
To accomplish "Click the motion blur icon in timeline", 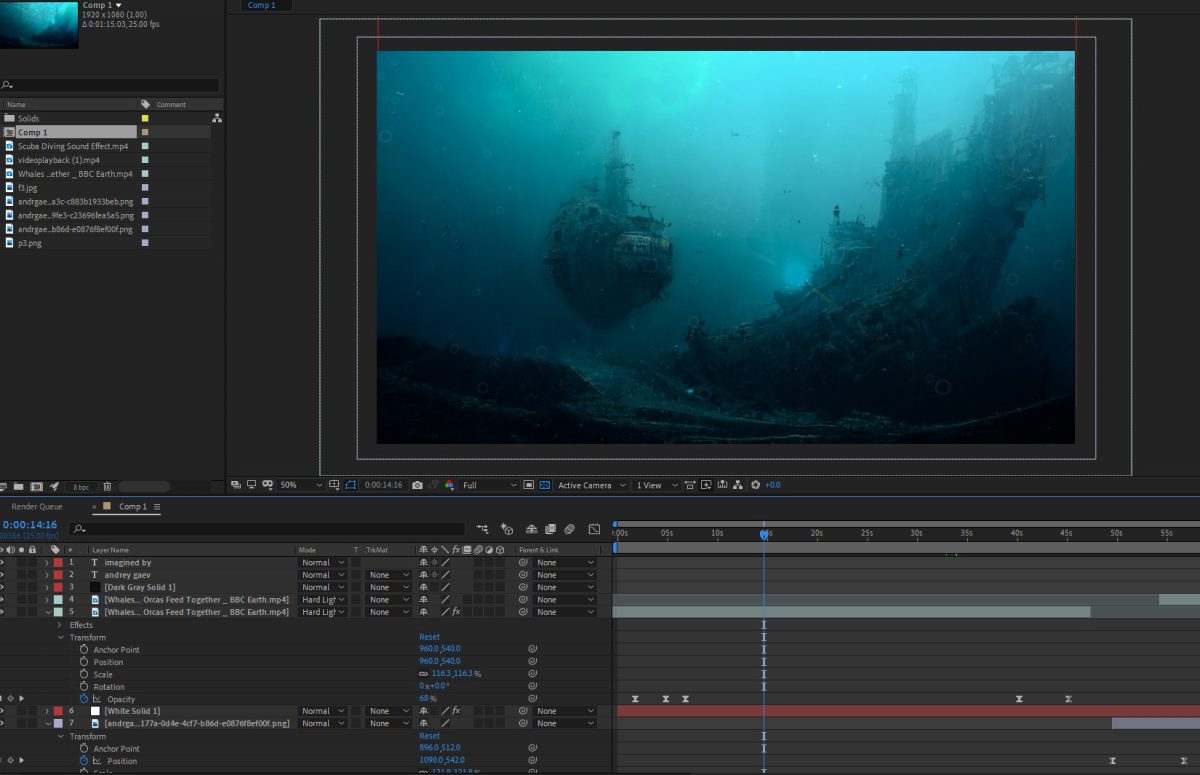I will point(569,529).
